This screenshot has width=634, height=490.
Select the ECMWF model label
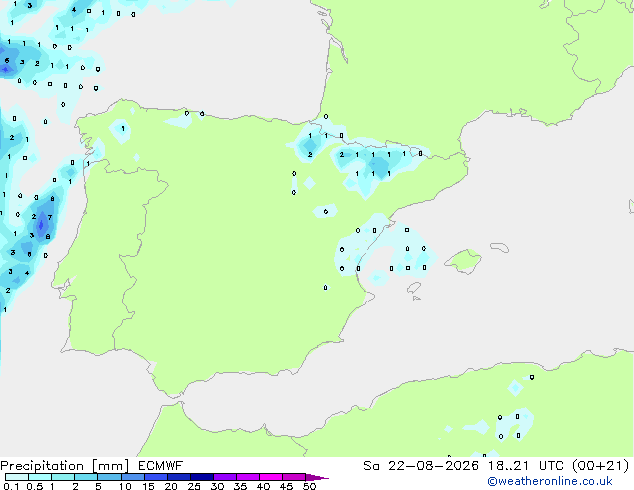[x=161, y=466]
